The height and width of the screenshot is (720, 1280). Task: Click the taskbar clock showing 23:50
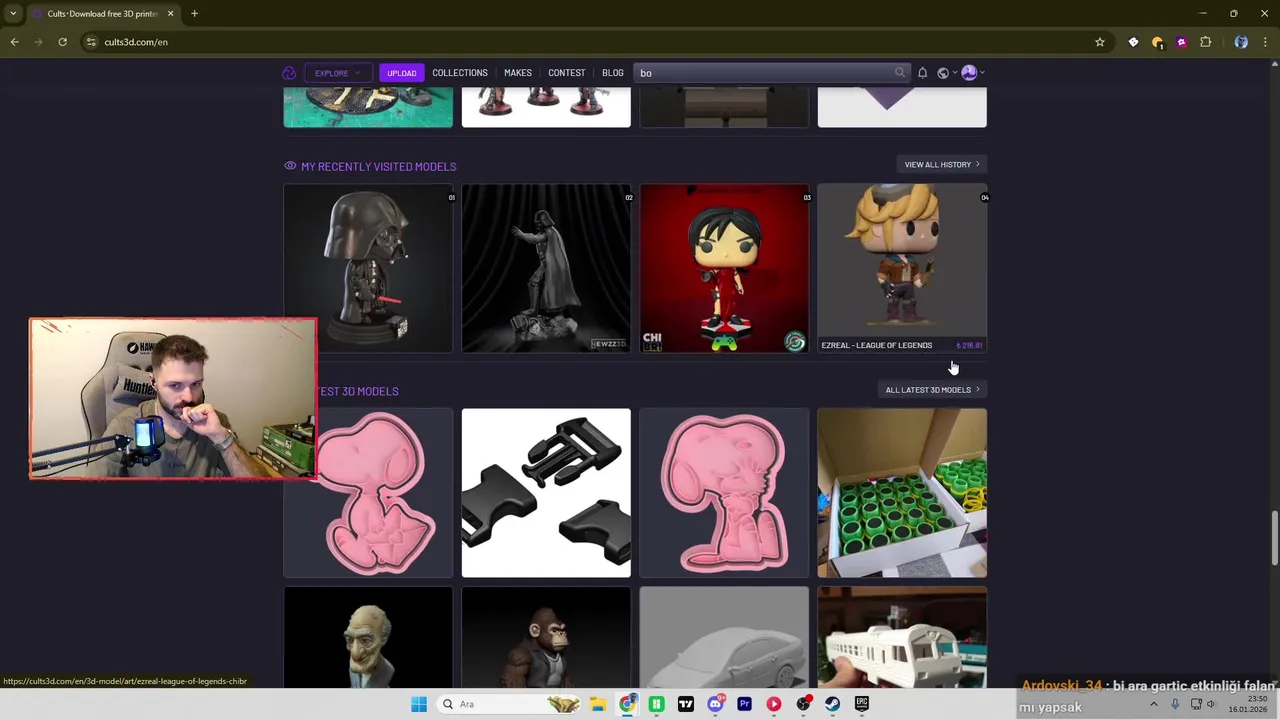1247,704
